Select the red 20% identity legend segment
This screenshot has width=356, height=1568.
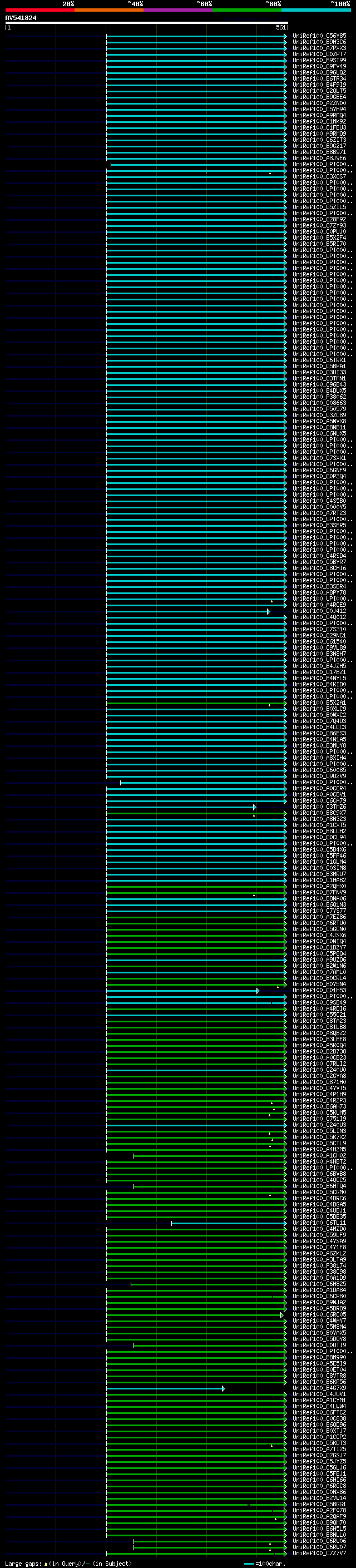(x=39, y=10)
